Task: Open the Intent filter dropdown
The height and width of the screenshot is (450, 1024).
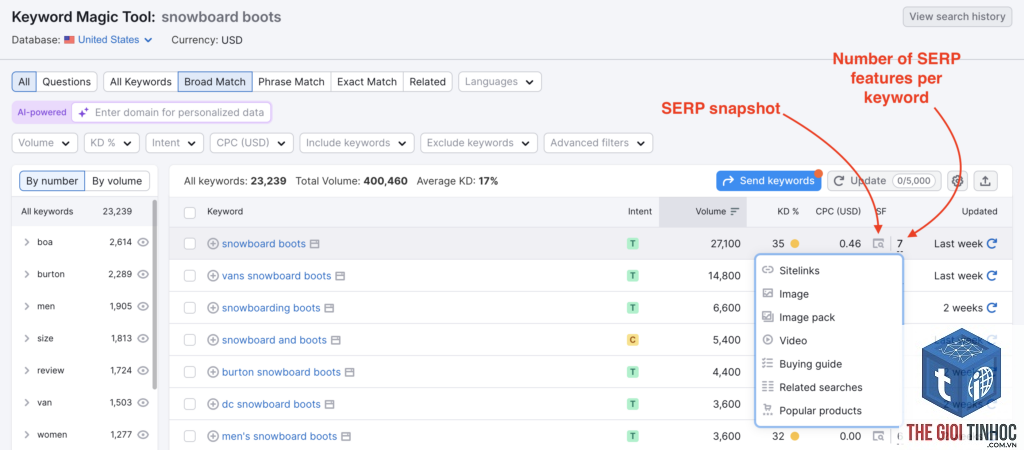Action: point(174,143)
